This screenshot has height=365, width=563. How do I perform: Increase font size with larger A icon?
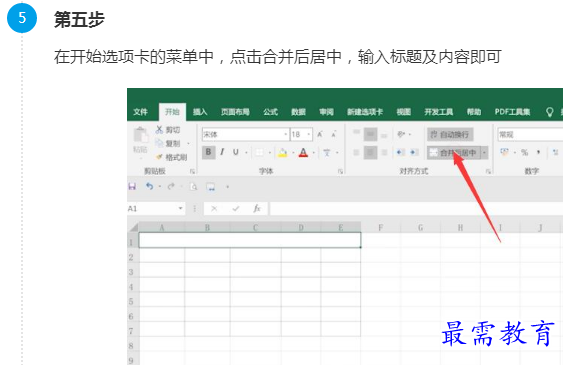[x=320, y=134]
